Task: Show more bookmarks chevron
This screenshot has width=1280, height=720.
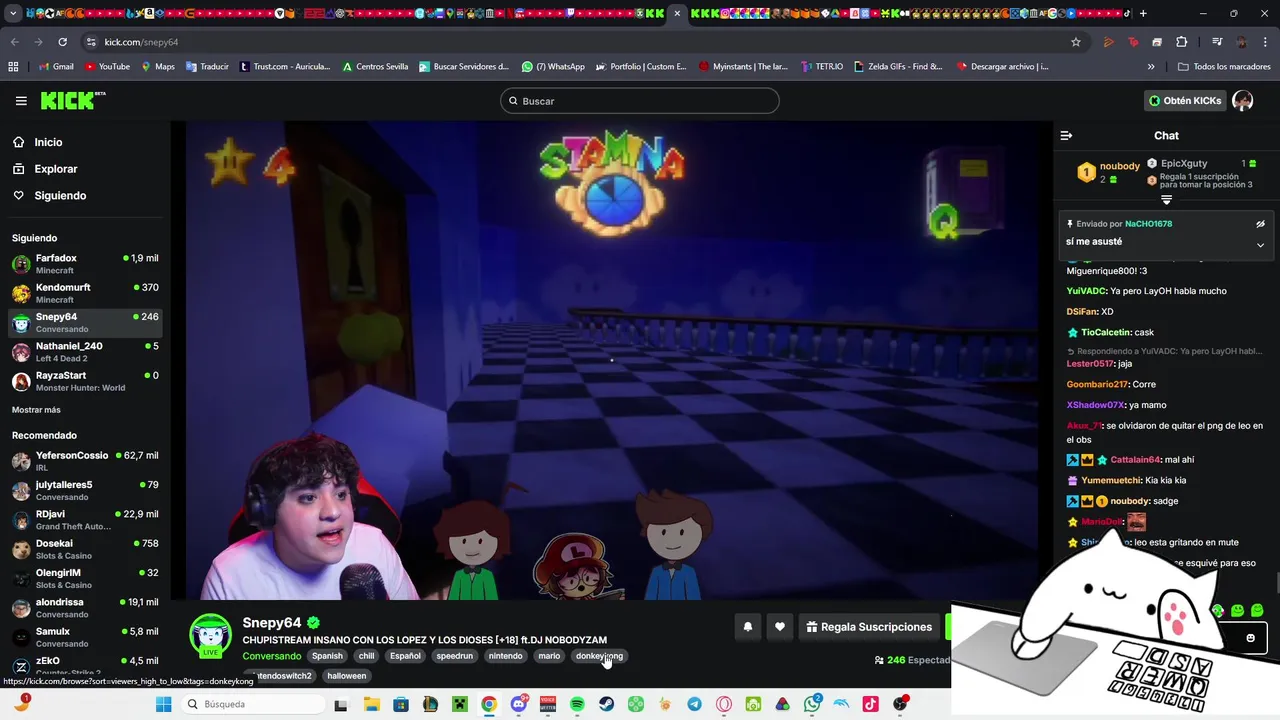Action: 1151,67
